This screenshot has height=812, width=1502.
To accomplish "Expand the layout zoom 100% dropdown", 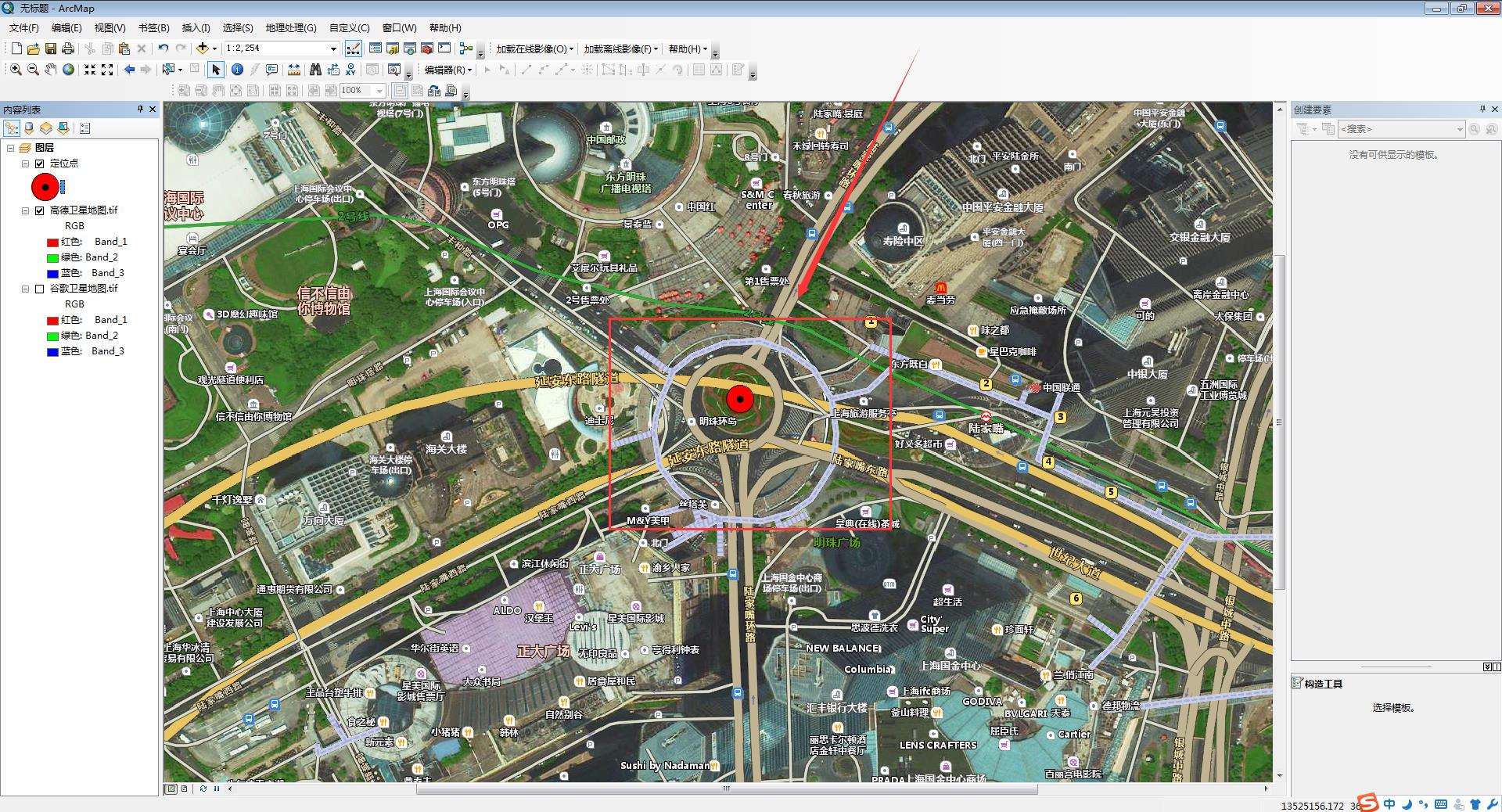I will [380, 91].
